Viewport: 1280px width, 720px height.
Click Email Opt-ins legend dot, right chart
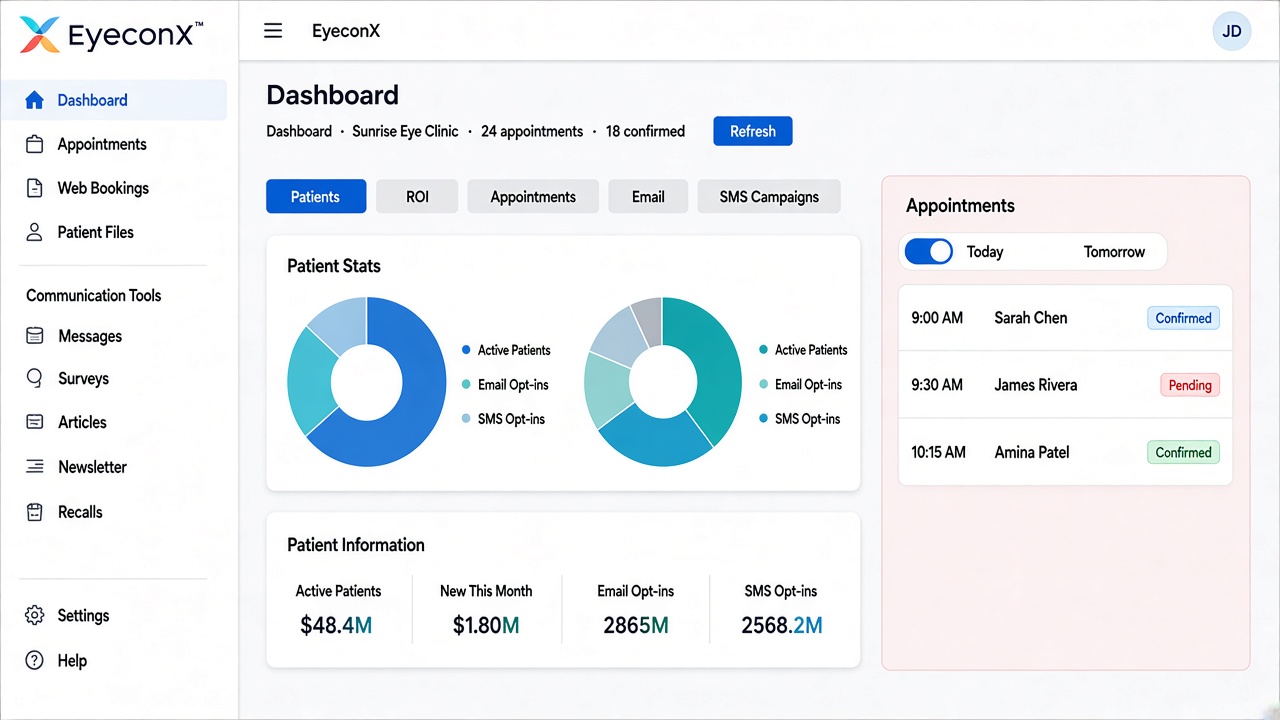(764, 385)
